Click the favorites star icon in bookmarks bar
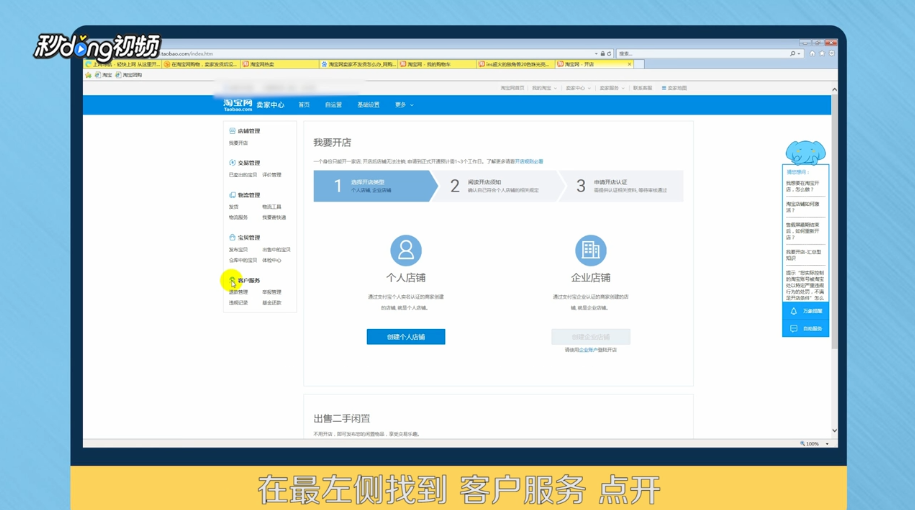Screen dimensions: 915x510 click(x=89, y=75)
